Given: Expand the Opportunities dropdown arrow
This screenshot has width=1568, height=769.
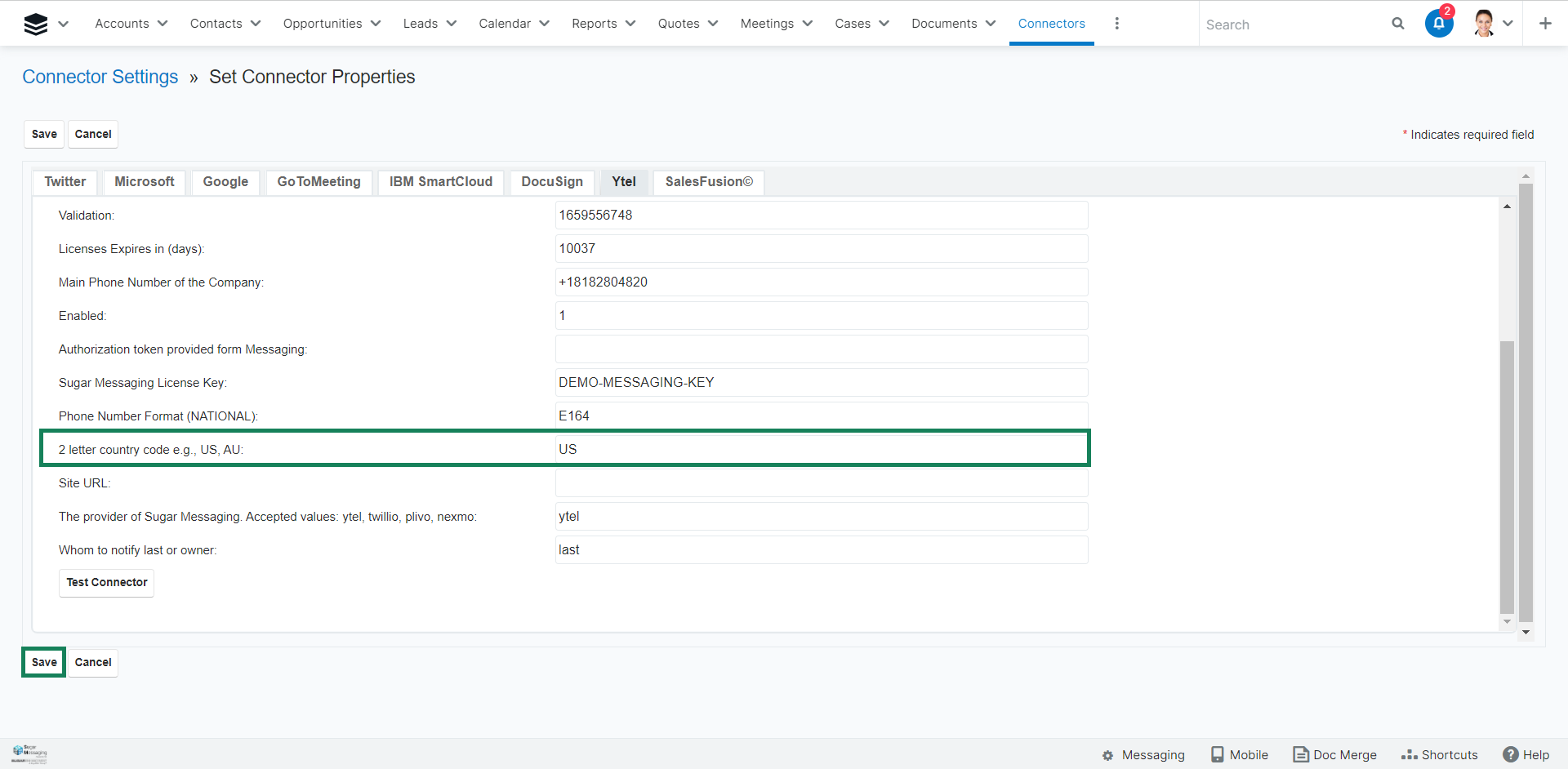Looking at the screenshot, I should point(376,24).
